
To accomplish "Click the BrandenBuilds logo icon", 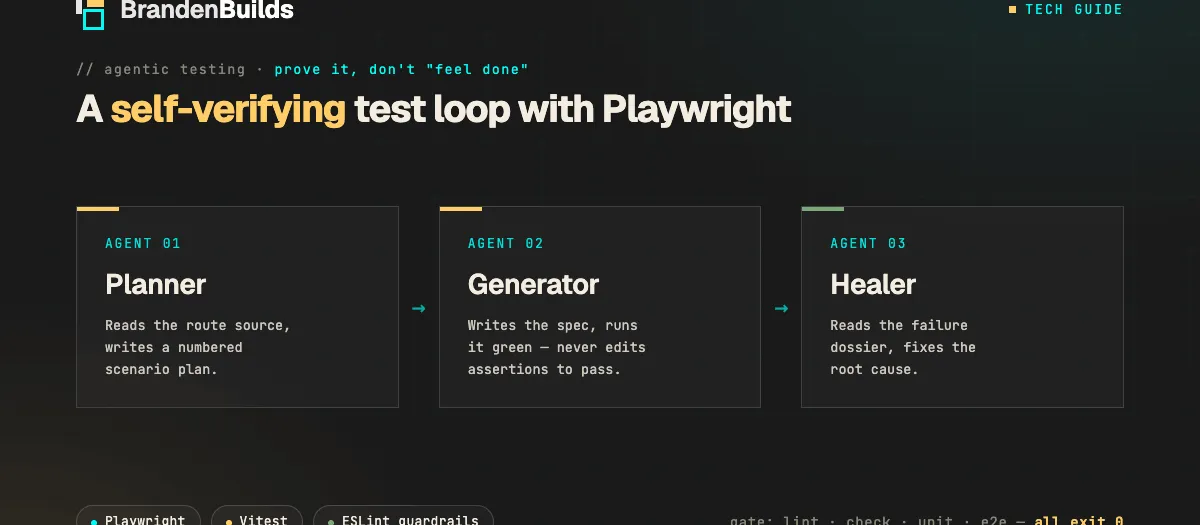I will (x=90, y=14).
